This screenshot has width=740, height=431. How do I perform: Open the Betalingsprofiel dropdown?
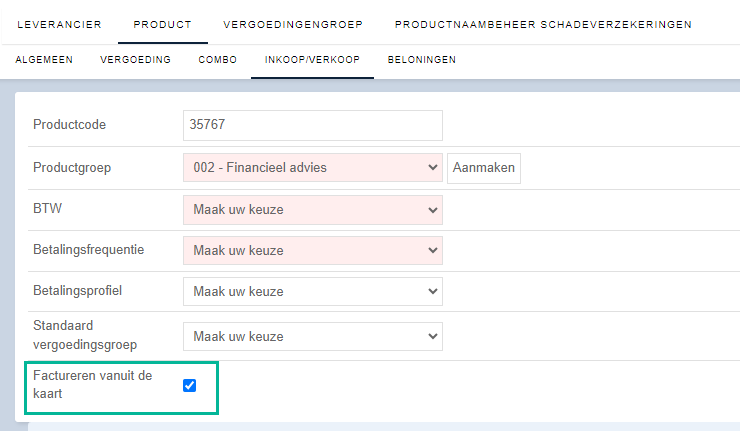[x=313, y=291]
